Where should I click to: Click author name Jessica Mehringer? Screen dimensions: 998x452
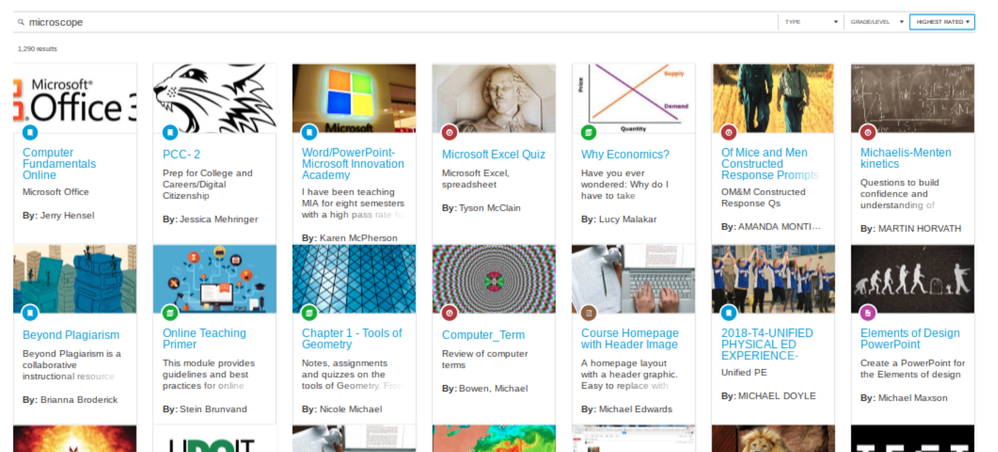click(218, 219)
